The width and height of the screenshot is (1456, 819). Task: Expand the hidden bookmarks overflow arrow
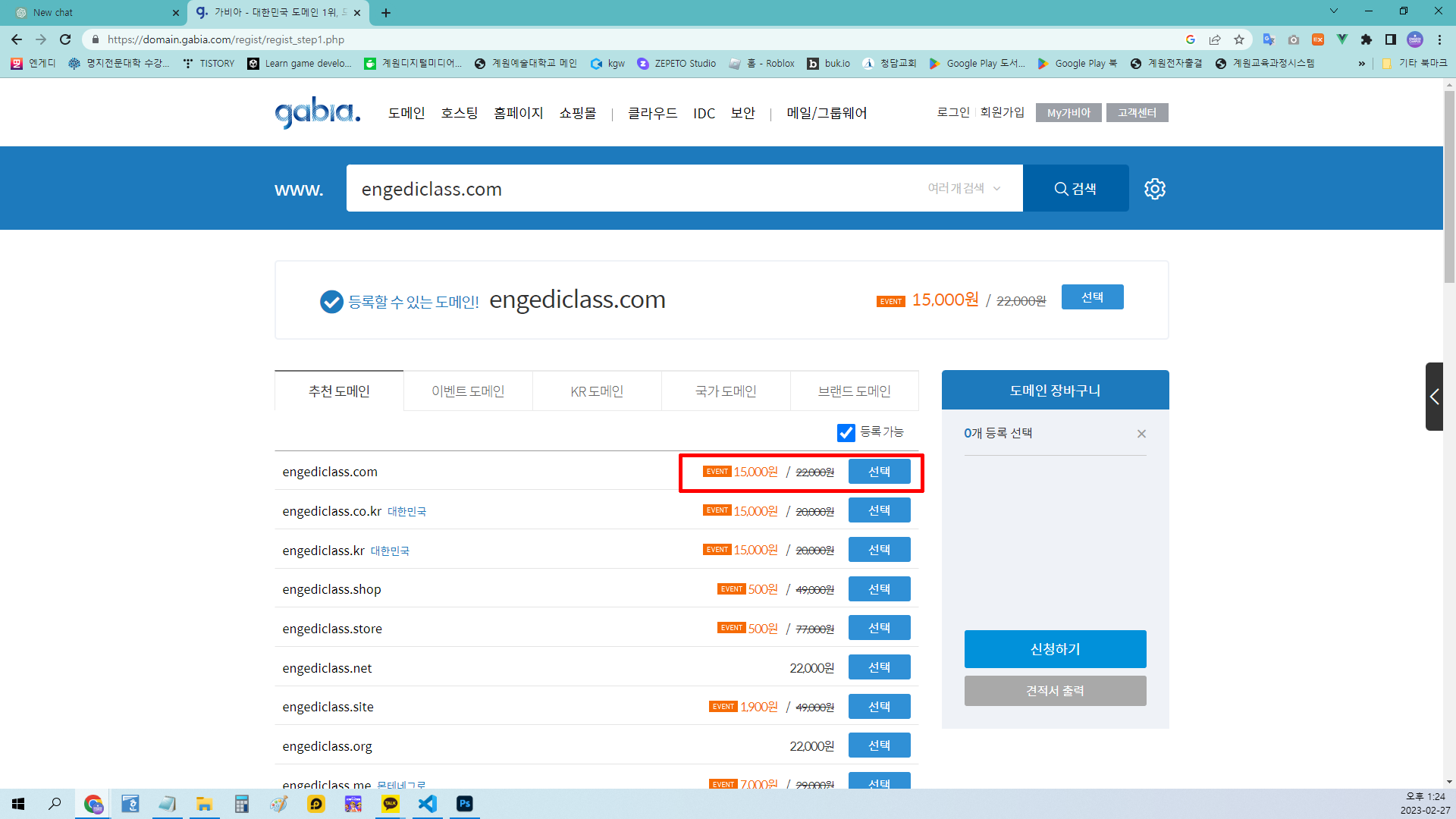(x=1361, y=63)
